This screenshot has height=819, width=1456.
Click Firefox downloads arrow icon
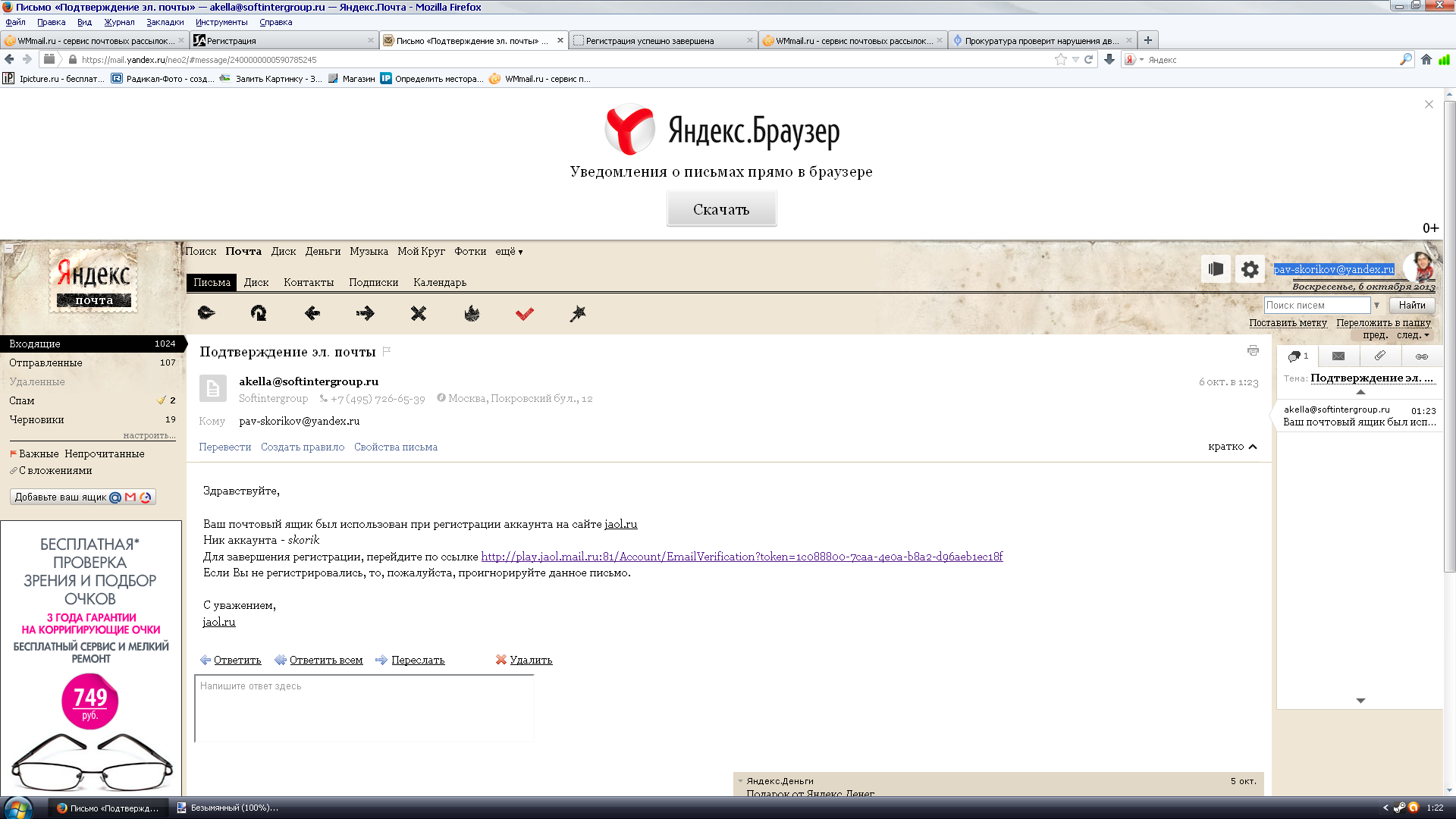(x=1109, y=59)
